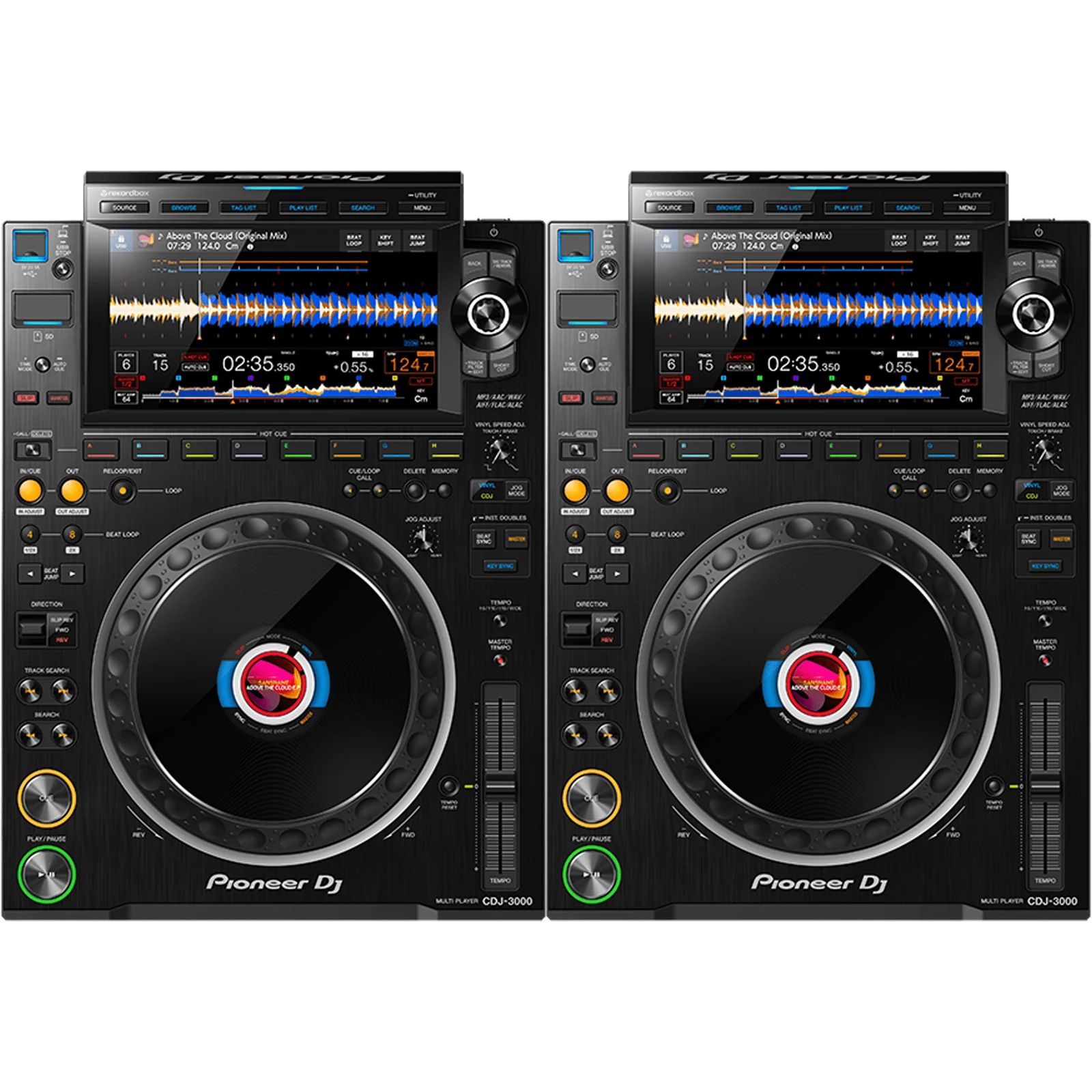1092x1092 pixels.
Task: Click the JOG ADJUST knob on left deck
Action: pos(423,541)
